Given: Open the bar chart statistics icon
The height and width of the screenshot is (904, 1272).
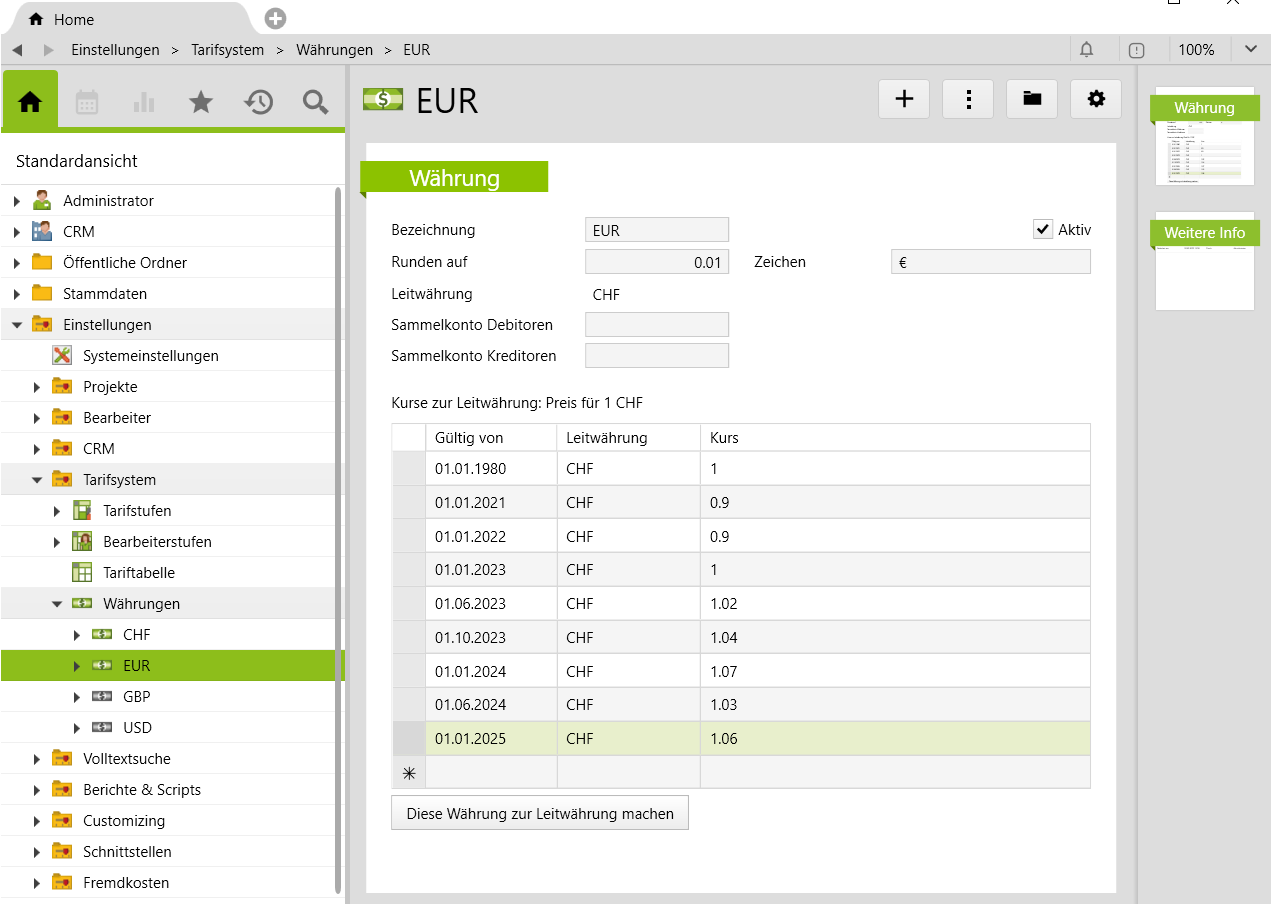Looking at the screenshot, I should point(144,101).
